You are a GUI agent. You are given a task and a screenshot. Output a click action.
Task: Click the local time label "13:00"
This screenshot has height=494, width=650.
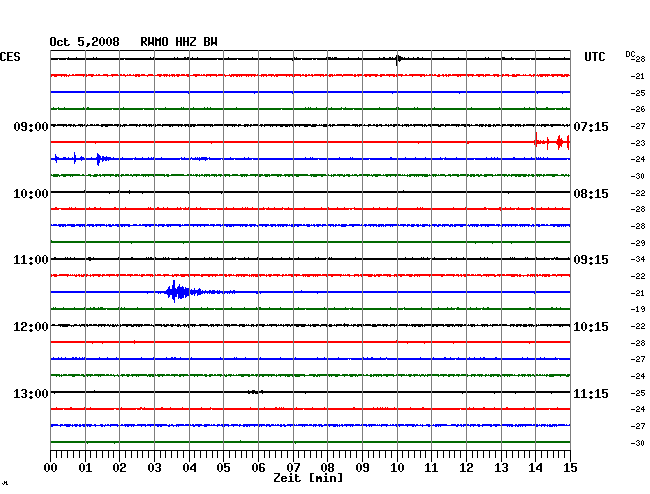[31, 393]
